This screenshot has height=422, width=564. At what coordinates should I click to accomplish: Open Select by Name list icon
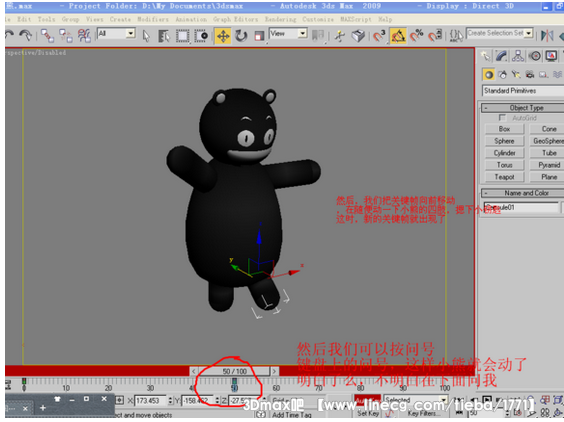pos(164,36)
